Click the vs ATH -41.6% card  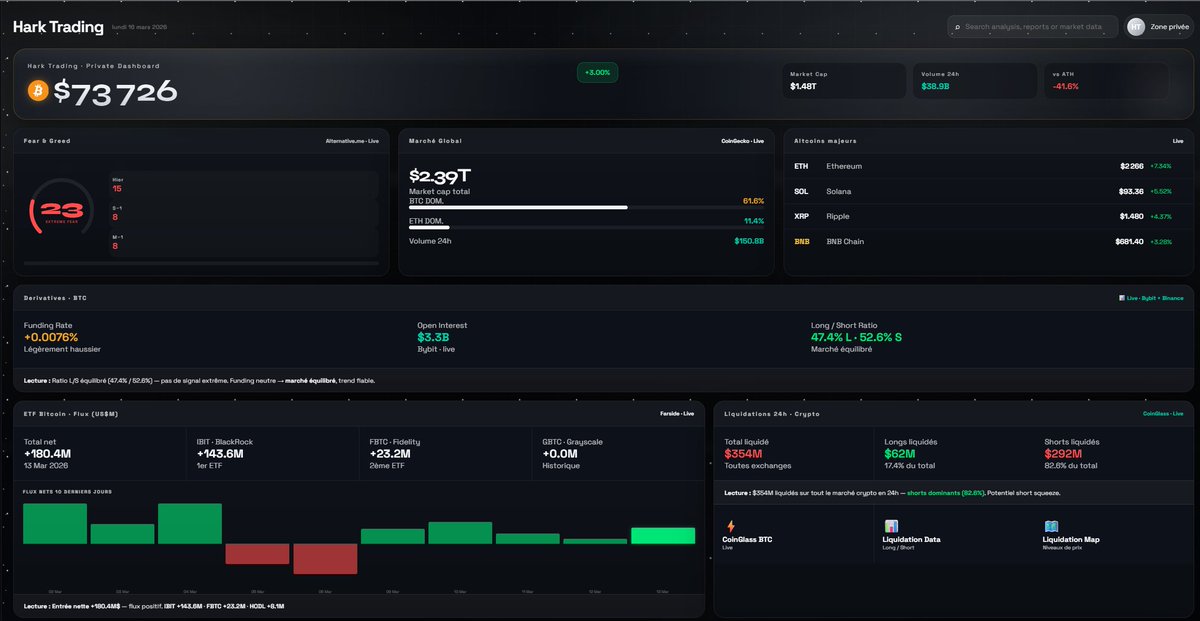click(x=1105, y=81)
